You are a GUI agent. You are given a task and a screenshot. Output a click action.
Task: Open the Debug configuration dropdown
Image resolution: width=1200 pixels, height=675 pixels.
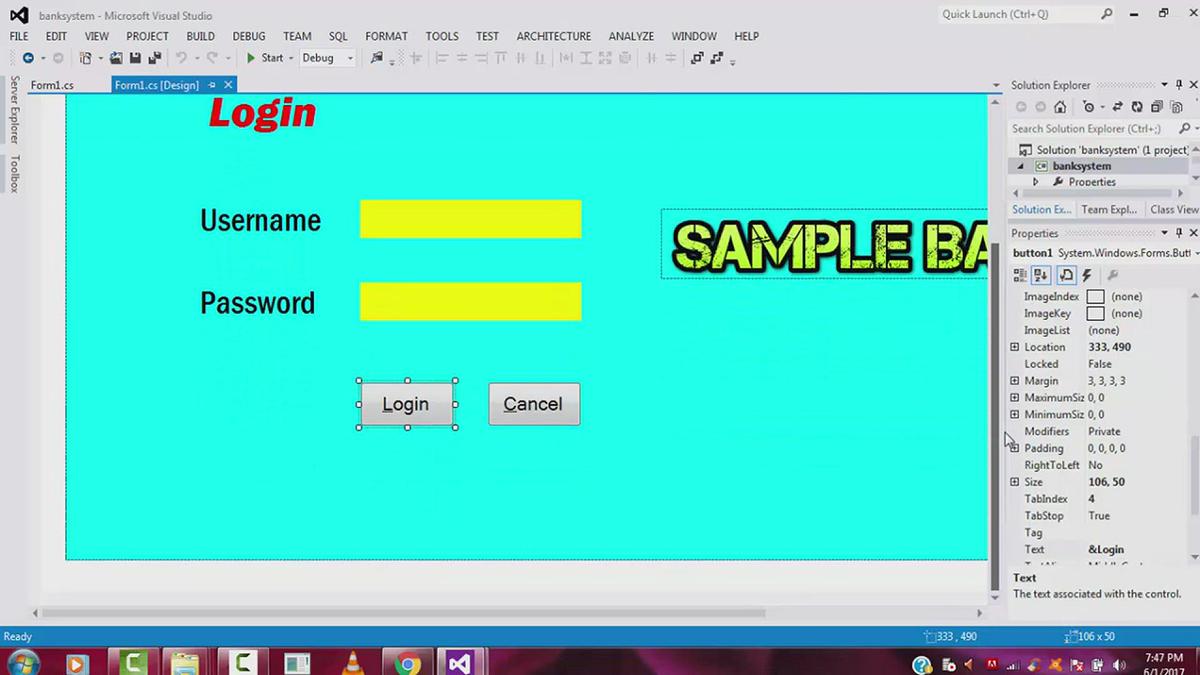pos(346,58)
